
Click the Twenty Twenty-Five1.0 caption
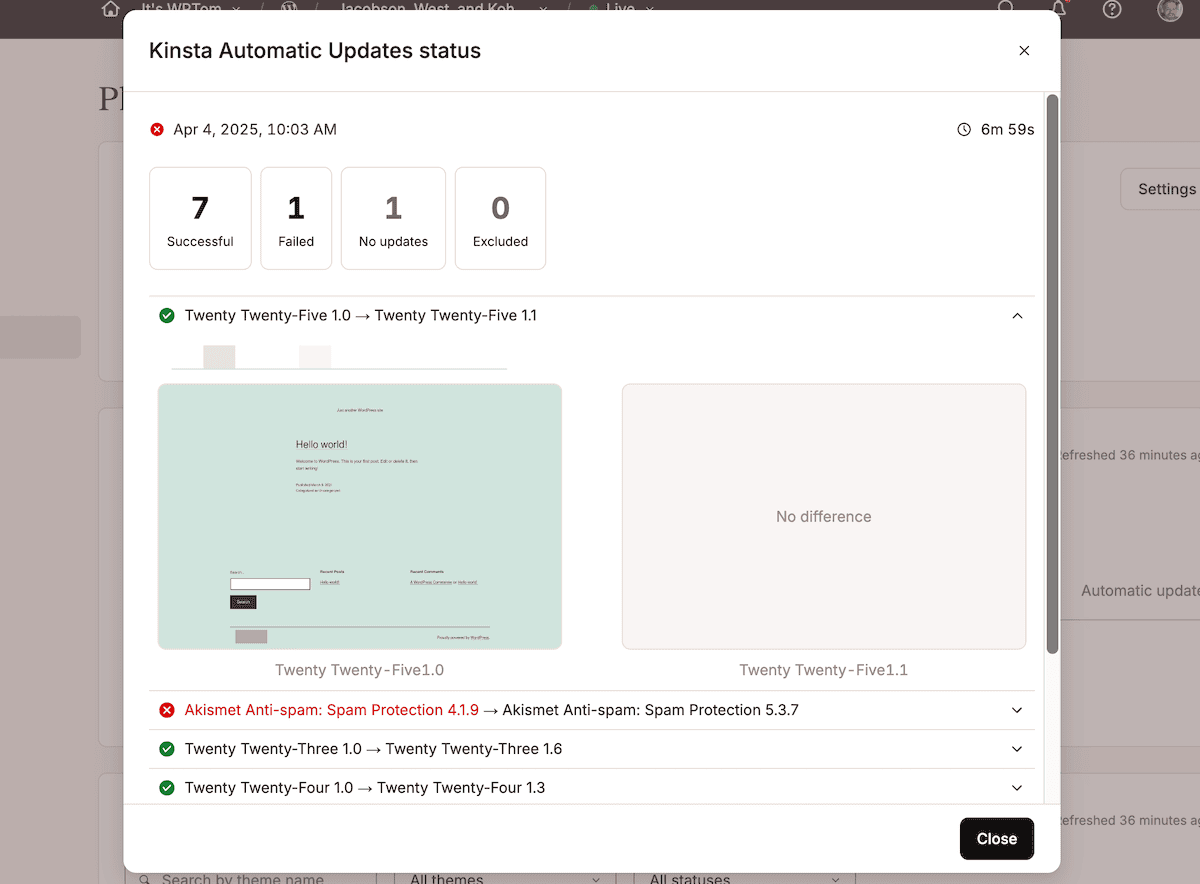(360, 670)
